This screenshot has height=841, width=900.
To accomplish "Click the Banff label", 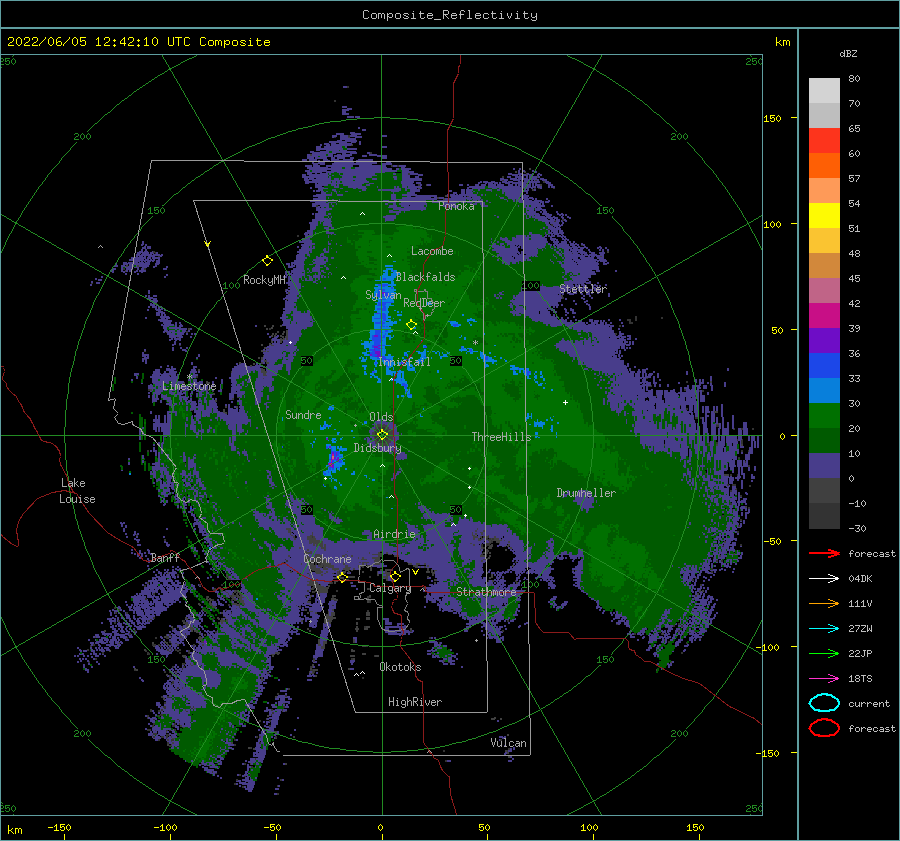I will coord(165,557).
